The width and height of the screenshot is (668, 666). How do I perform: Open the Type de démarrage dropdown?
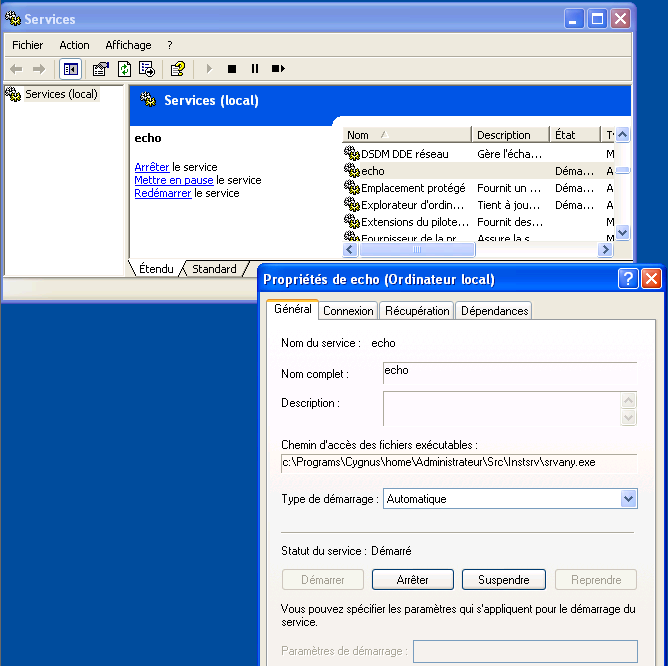tap(628, 498)
